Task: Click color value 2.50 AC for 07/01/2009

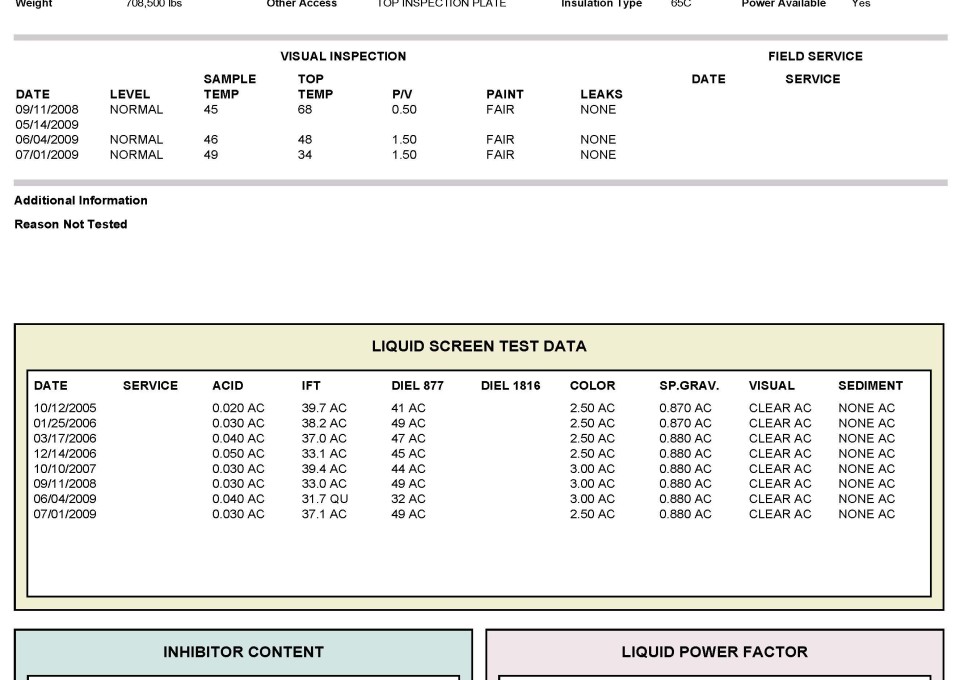Action: pos(593,514)
